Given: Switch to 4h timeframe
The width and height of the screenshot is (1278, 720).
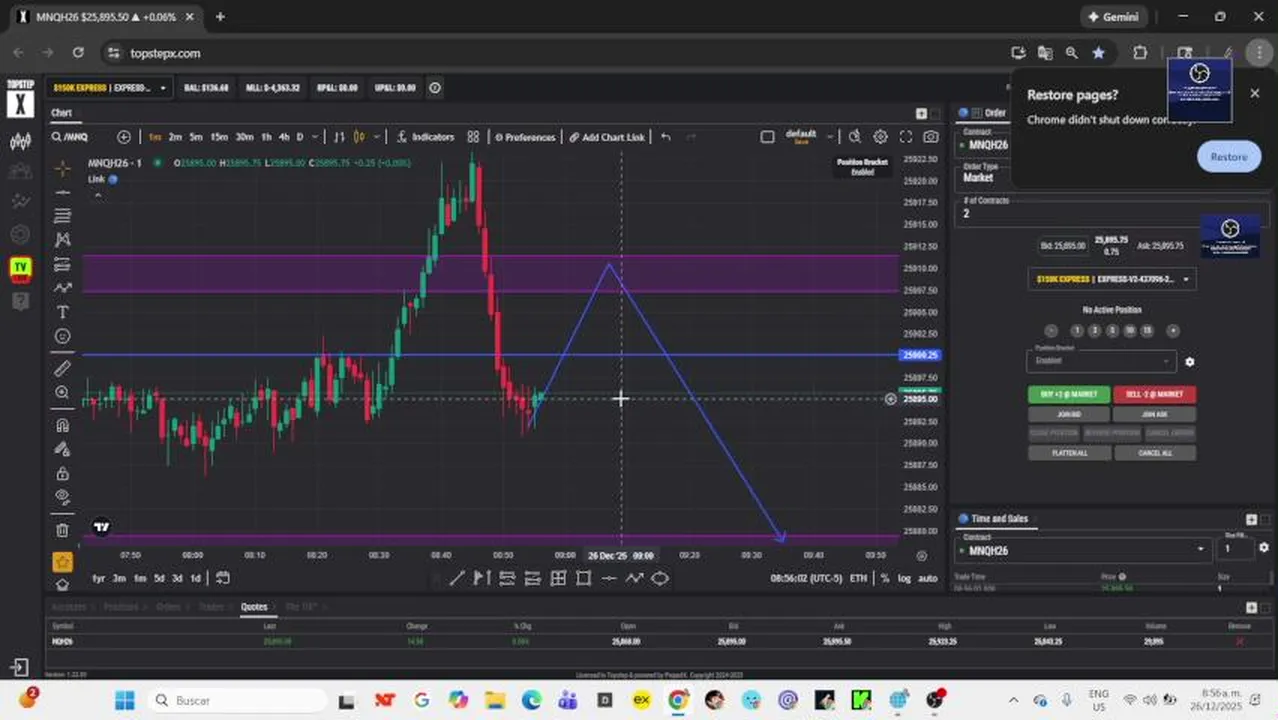Looking at the screenshot, I should (284, 137).
